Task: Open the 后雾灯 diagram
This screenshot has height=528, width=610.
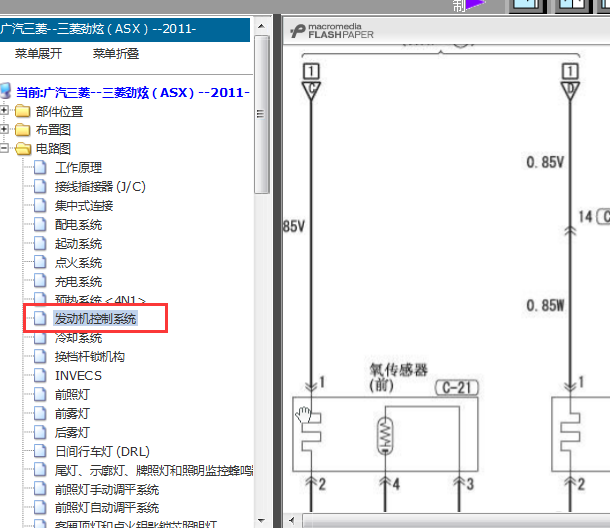Action: click(72, 432)
